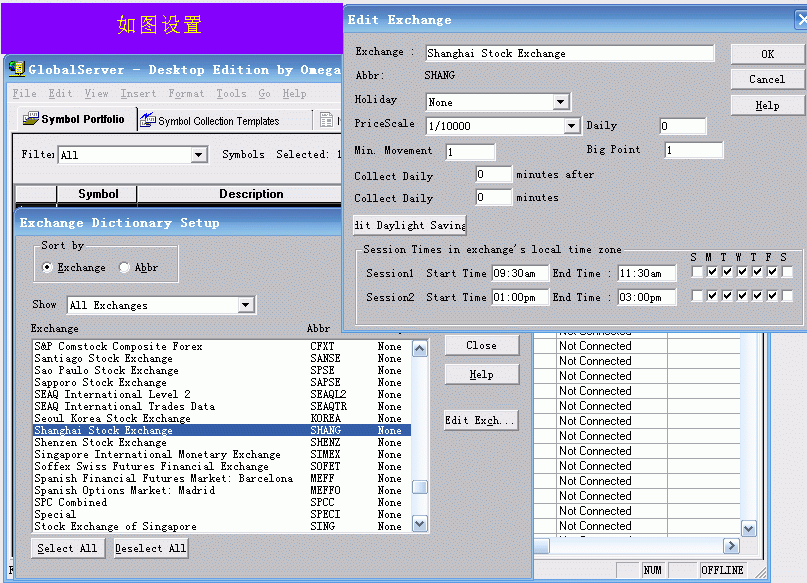Click the GlobalServer app icon in title bar
Screen dimensions: 807x583
coord(16,68)
